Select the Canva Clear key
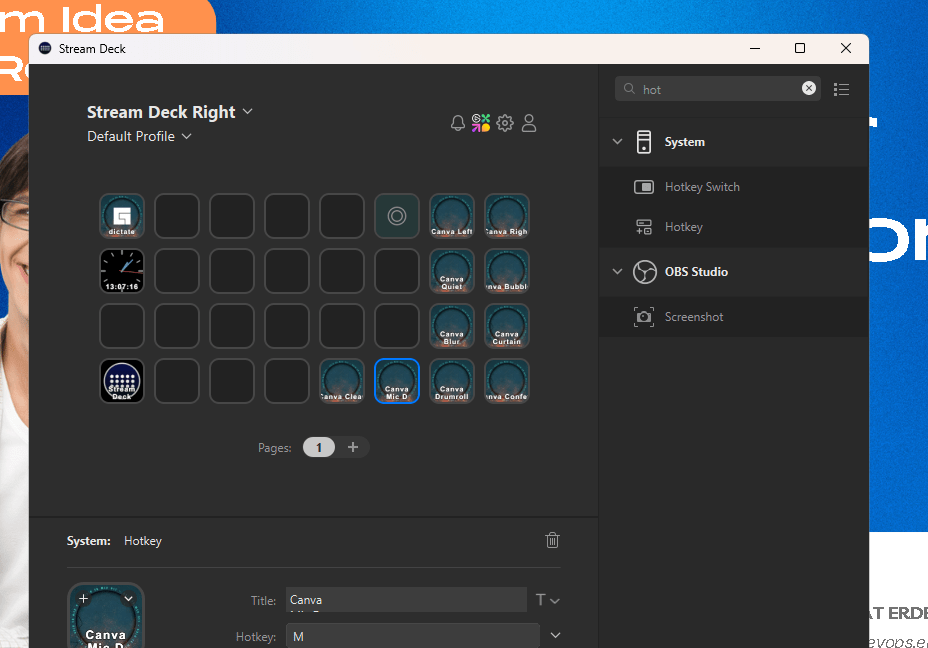The width and height of the screenshot is (928, 648). [342, 381]
